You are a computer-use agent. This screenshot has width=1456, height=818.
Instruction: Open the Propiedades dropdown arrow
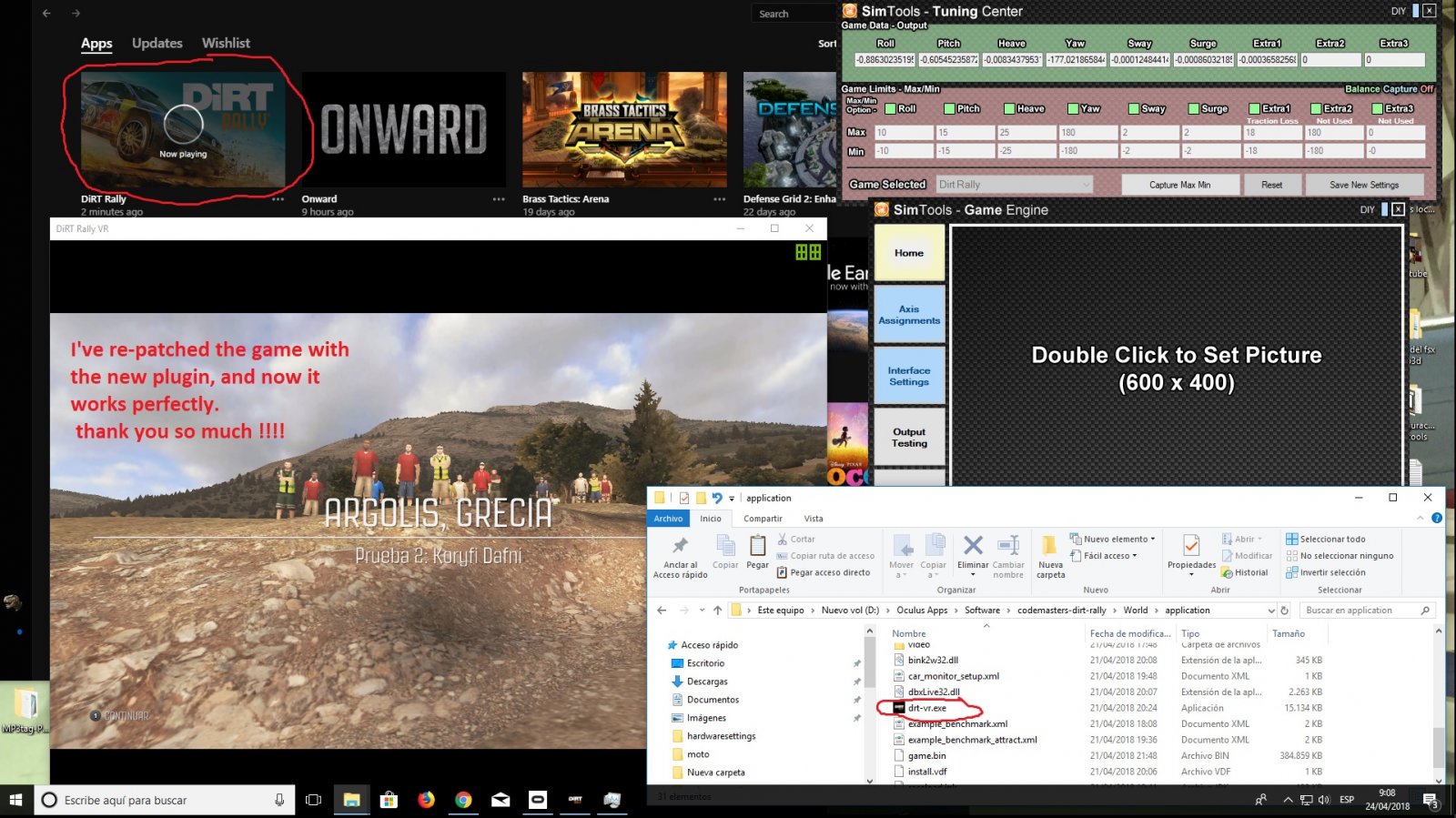[x=1191, y=575]
